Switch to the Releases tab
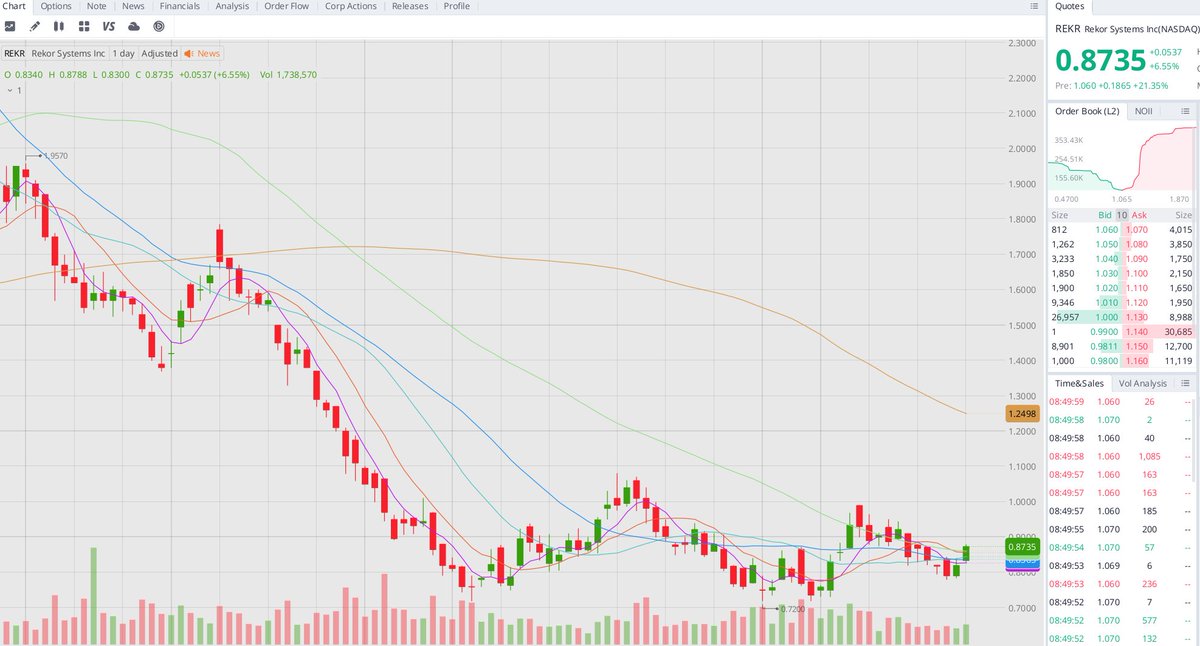 [410, 6]
